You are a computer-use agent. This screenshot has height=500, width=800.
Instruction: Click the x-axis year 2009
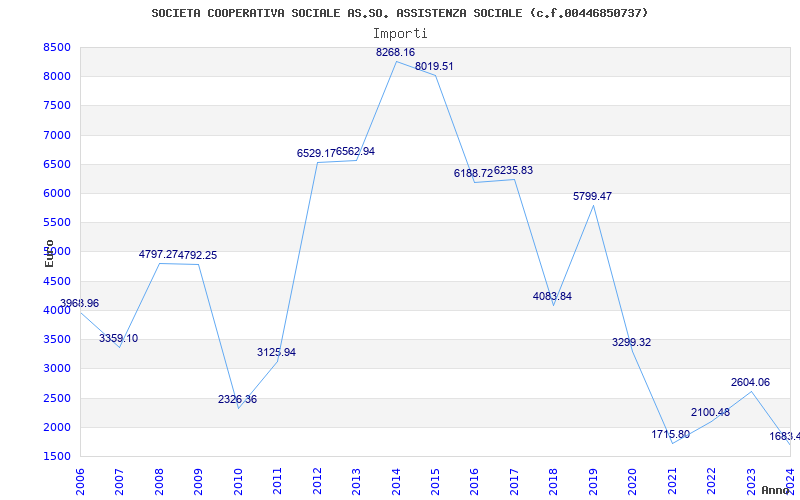198,481
